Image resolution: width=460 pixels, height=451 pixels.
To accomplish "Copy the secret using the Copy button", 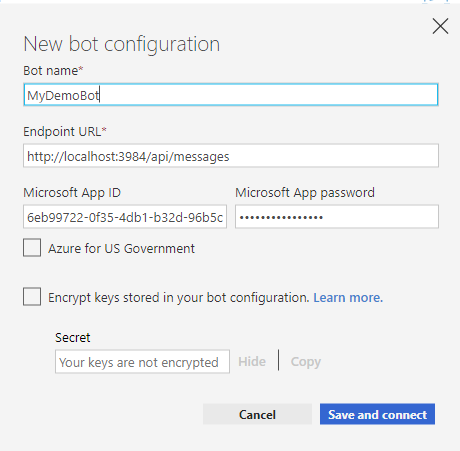I will [306, 362].
